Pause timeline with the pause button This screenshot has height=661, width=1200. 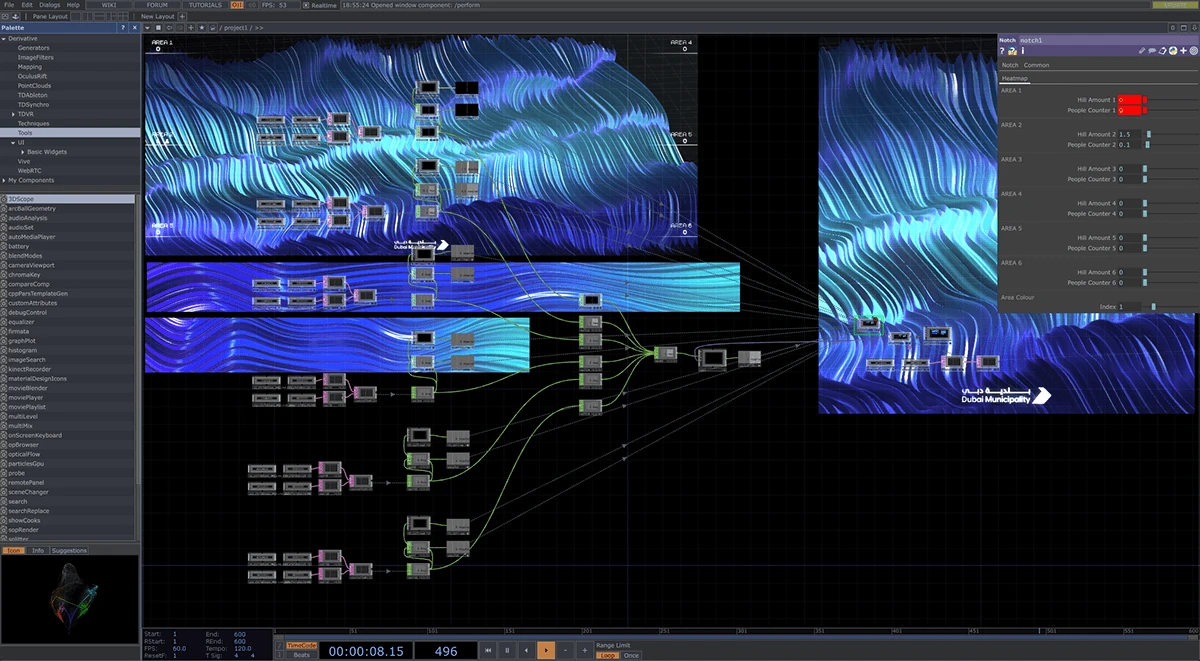(x=507, y=650)
